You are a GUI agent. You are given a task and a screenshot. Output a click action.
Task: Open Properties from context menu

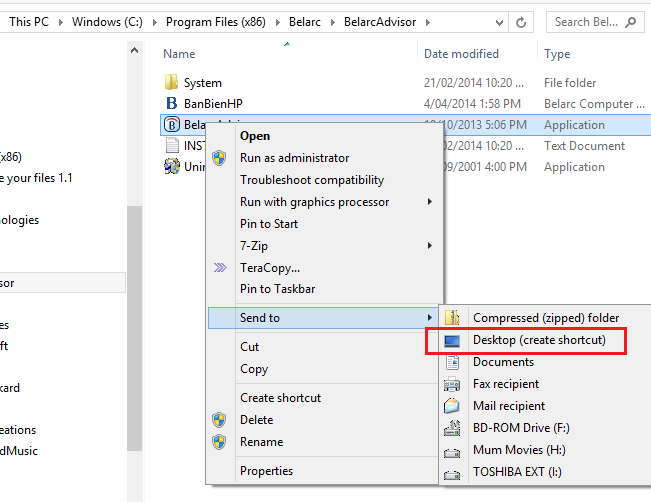click(266, 471)
